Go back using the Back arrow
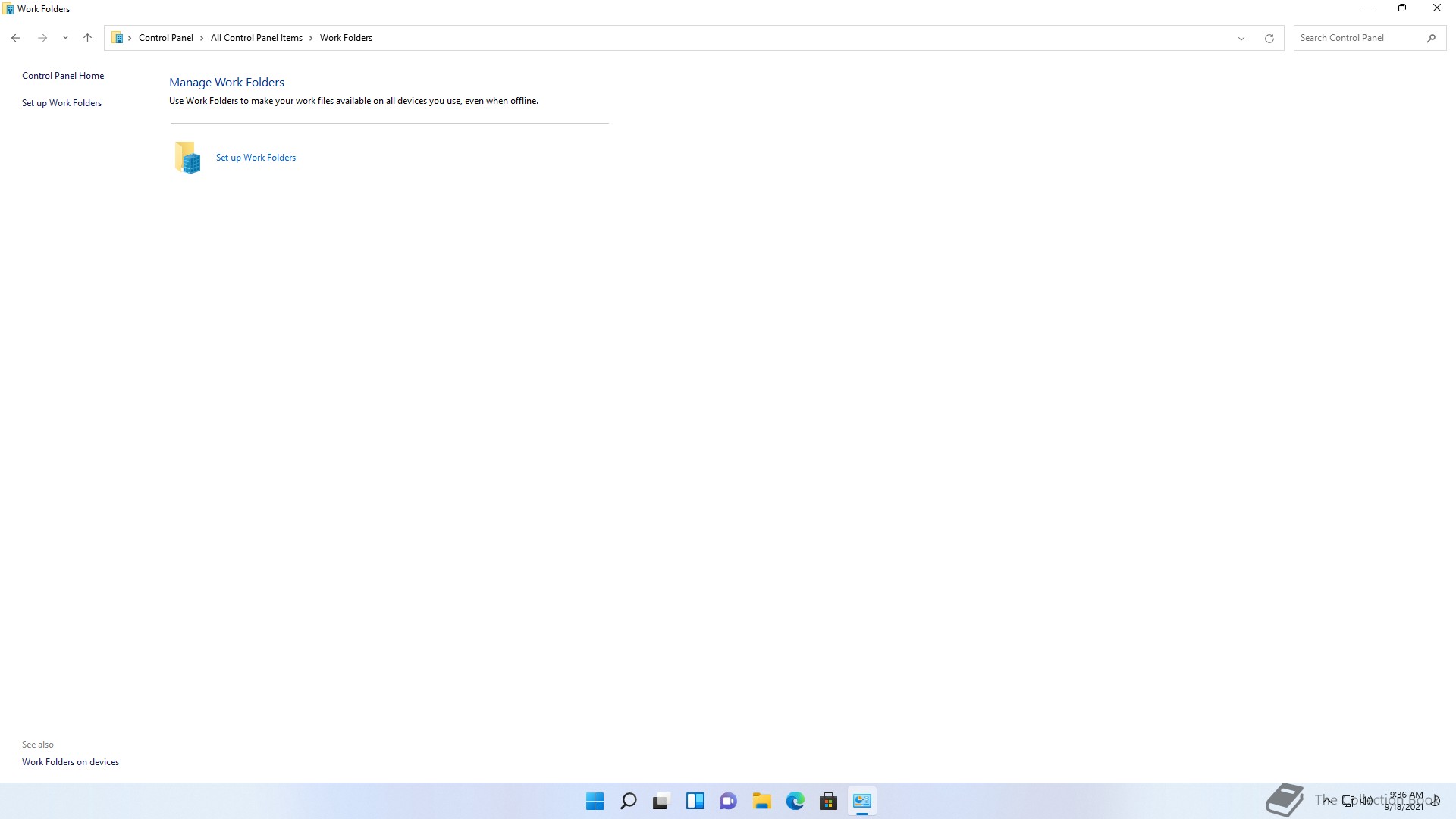Screen dimensions: 1456x819 point(16,38)
